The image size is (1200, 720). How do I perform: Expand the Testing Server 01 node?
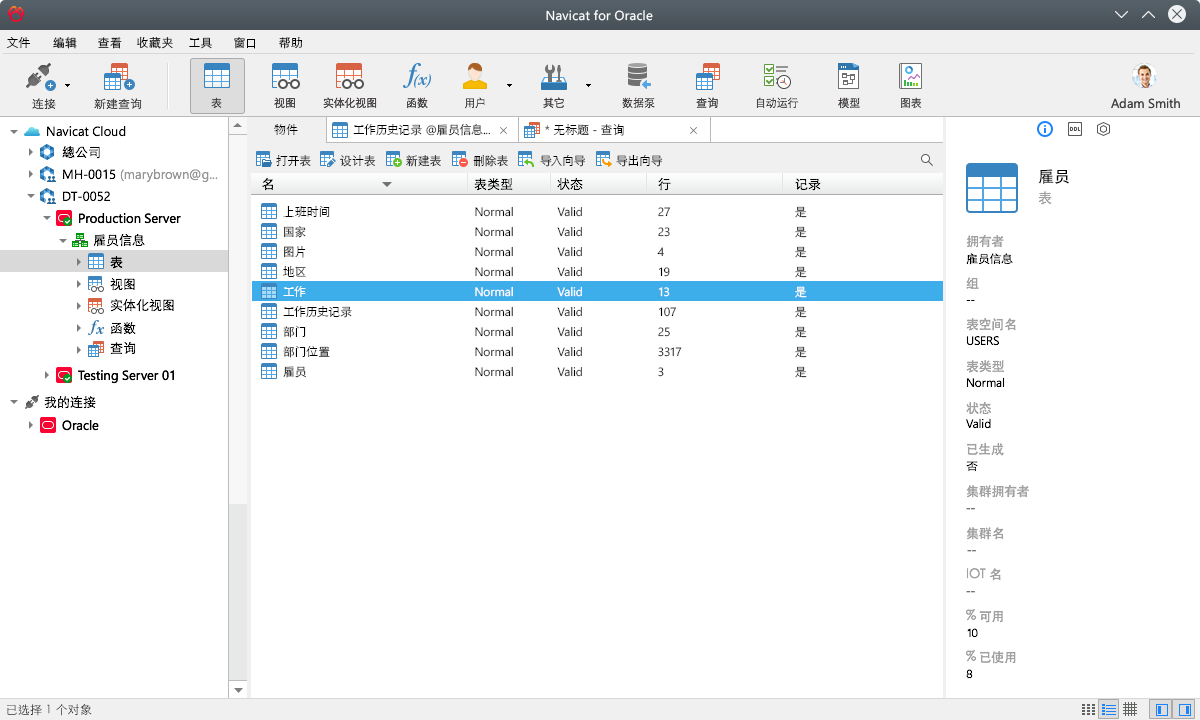(47, 375)
